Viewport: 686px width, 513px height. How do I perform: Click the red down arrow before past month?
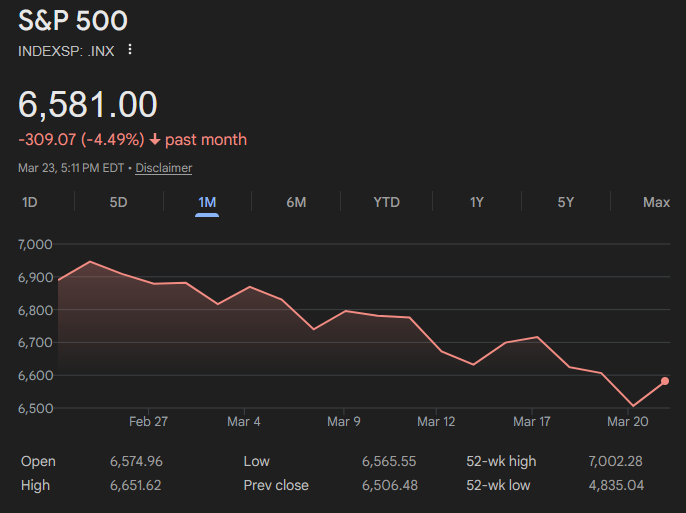point(155,140)
